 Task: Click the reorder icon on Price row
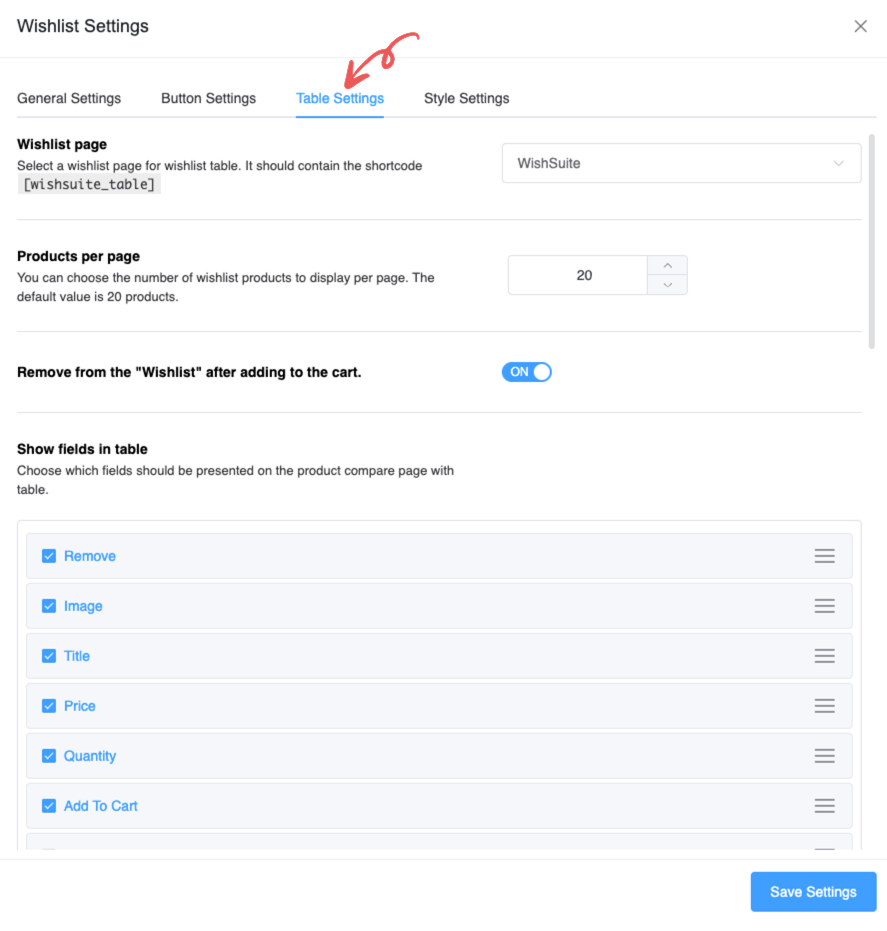(x=824, y=706)
